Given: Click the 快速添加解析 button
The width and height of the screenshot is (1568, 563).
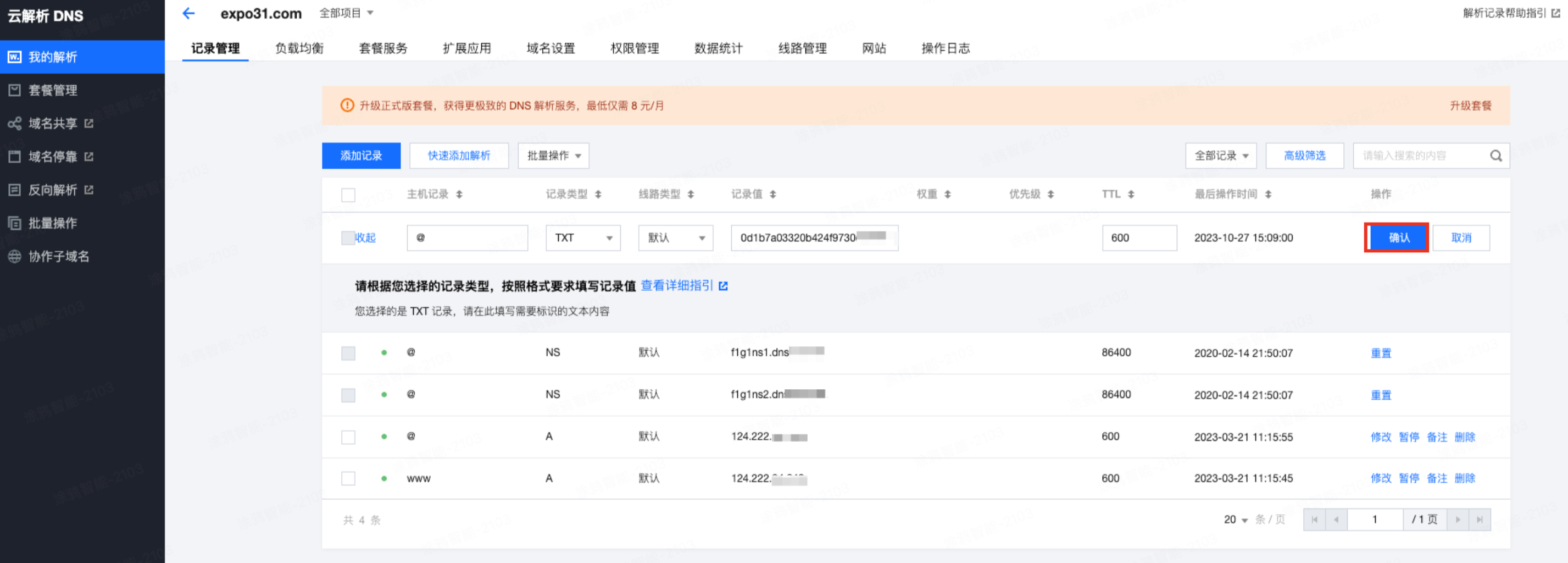Looking at the screenshot, I should [x=459, y=156].
